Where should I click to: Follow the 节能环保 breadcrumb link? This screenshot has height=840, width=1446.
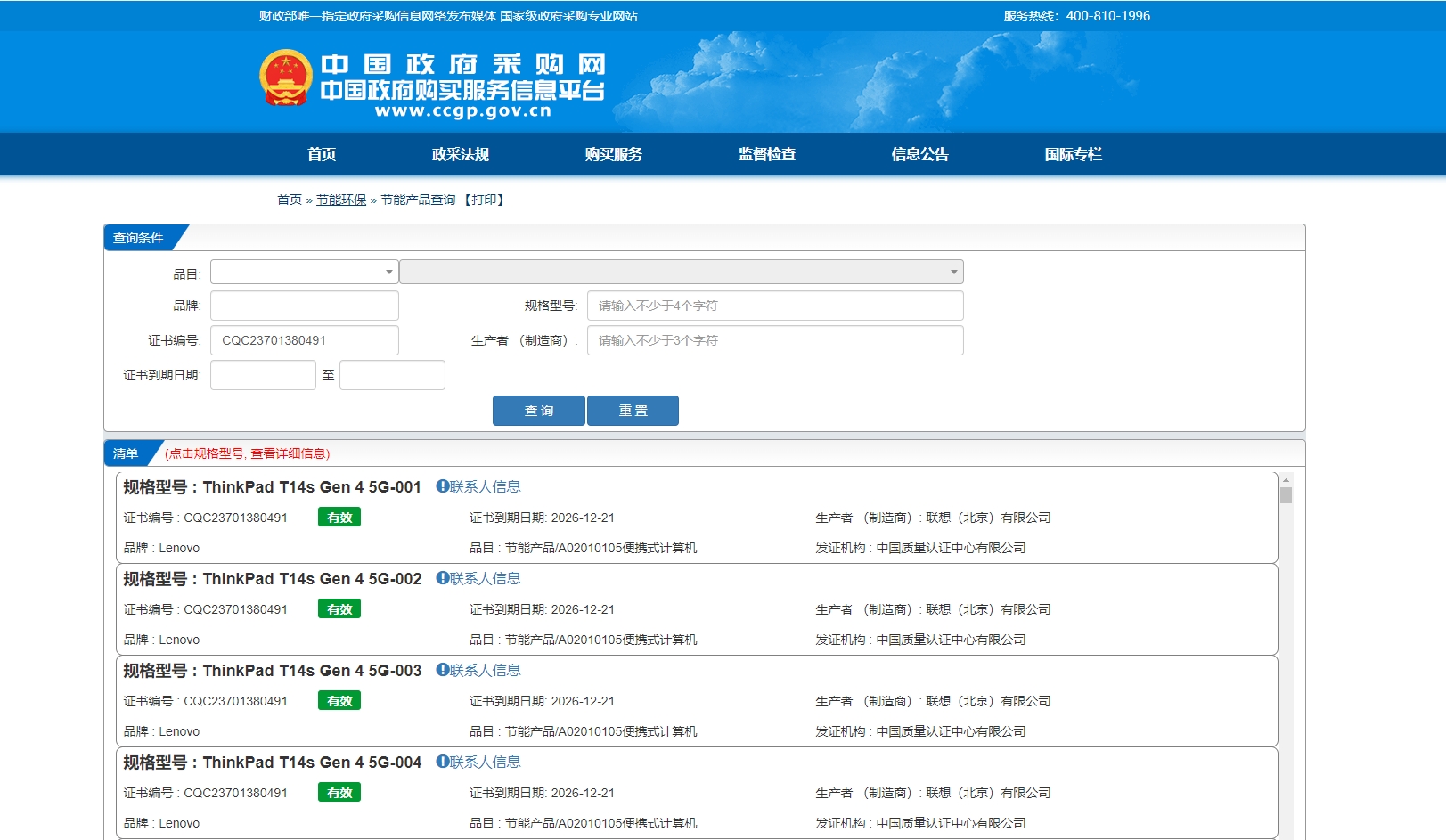[341, 200]
